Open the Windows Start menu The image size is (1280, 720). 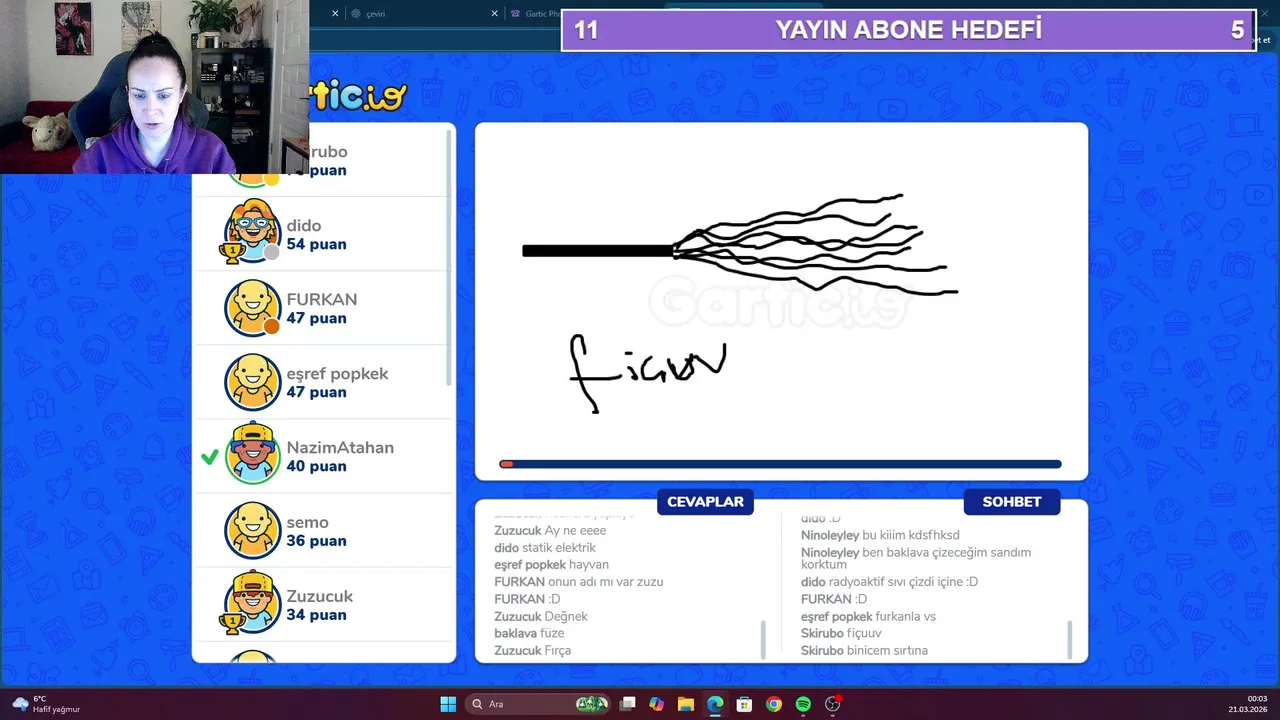tap(448, 704)
